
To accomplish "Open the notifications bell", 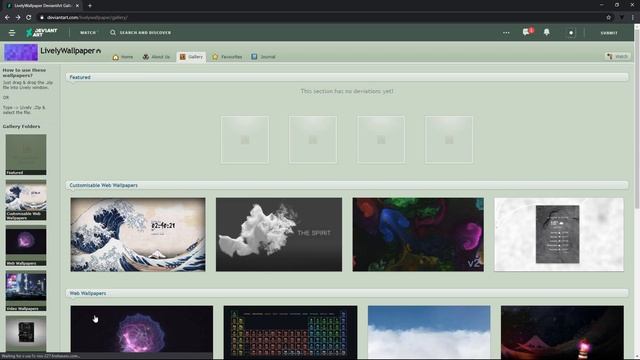I will tap(547, 32).
